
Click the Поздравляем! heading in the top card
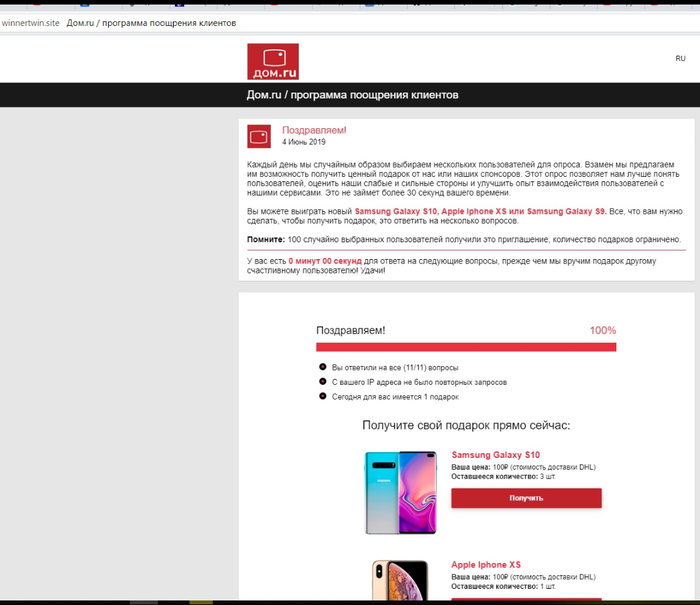point(314,130)
